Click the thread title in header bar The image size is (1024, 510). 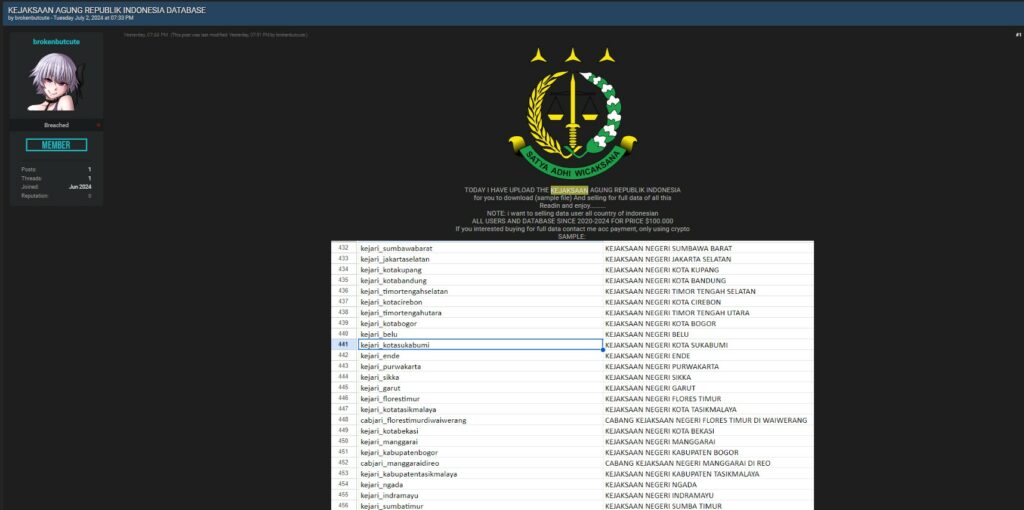(107, 10)
